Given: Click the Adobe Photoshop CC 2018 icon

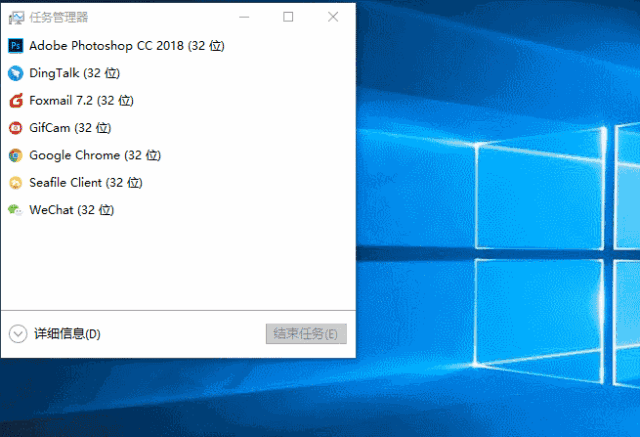Looking at the screenshot, I should 15,45.
